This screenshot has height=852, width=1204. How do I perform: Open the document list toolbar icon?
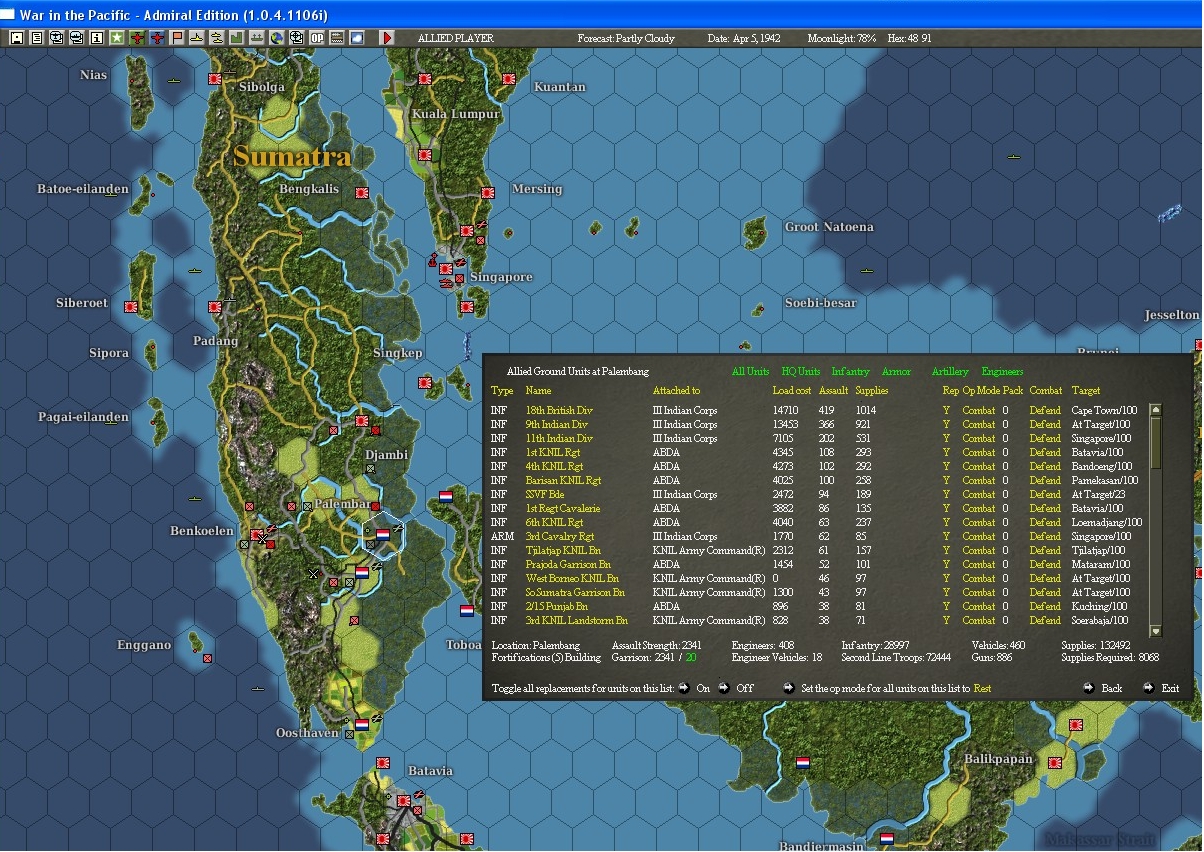tap(36, 38)
